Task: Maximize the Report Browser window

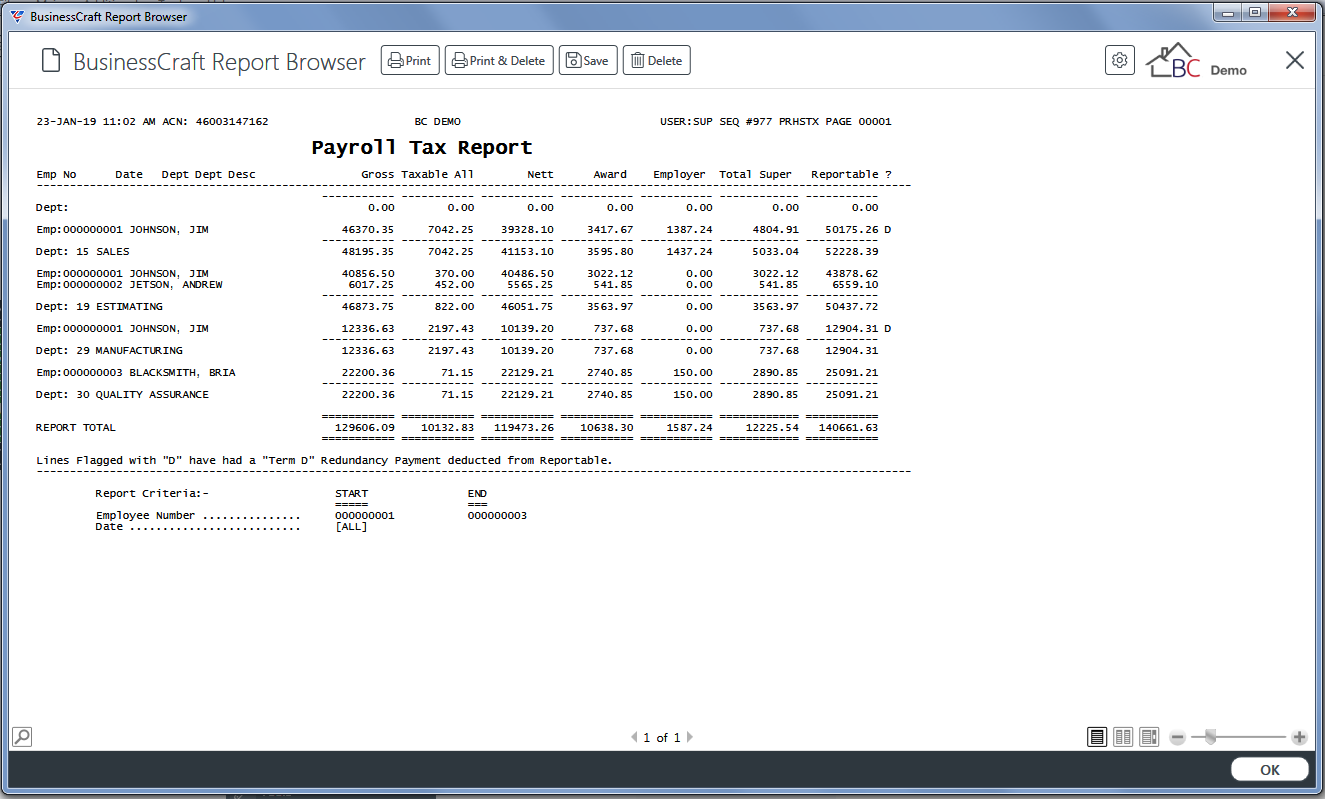Action: click(x=1255, y=12)
